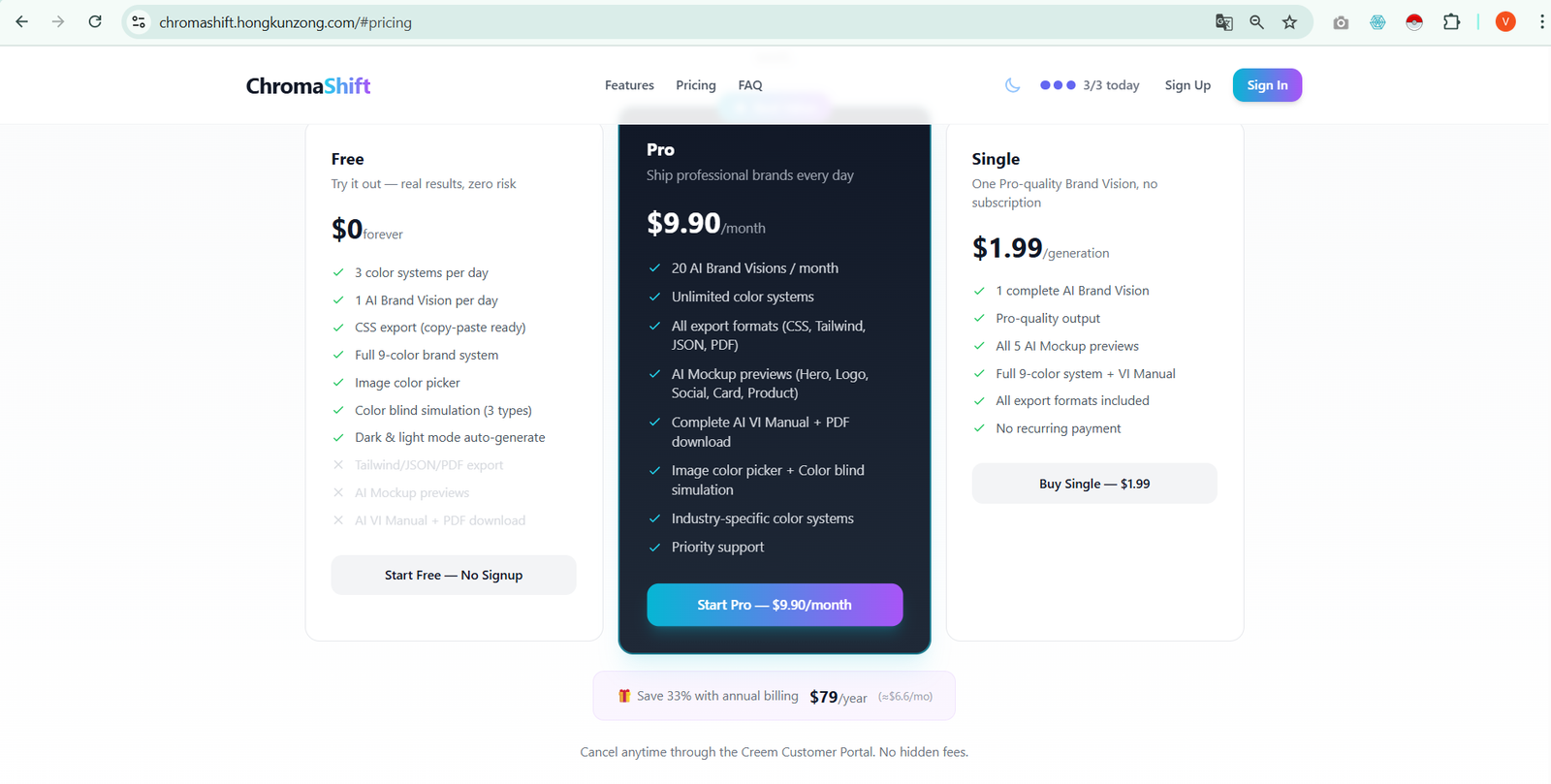
Task: Bookmark this page with the star
Action: click(x=1289, y=22)
